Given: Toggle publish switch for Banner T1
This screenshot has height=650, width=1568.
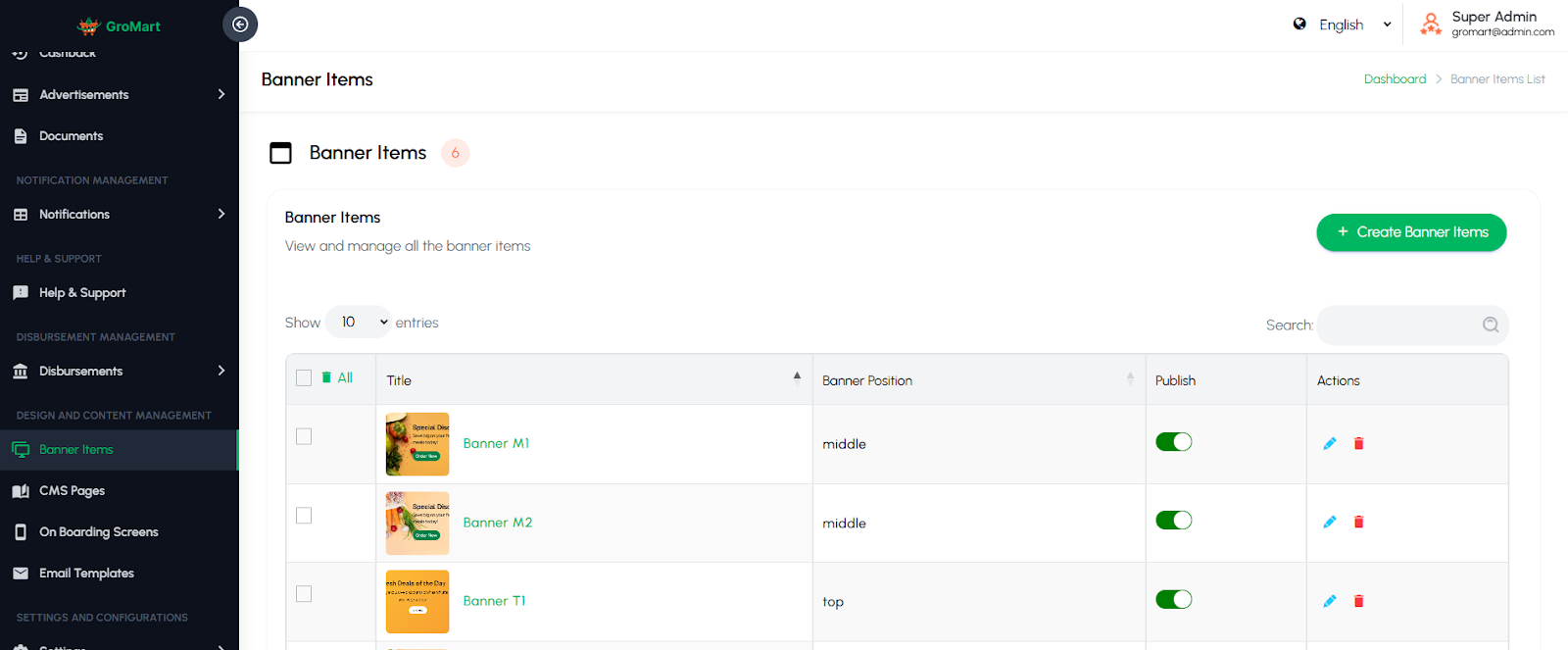Looking at the screenshot, I should click(1173, 599).
